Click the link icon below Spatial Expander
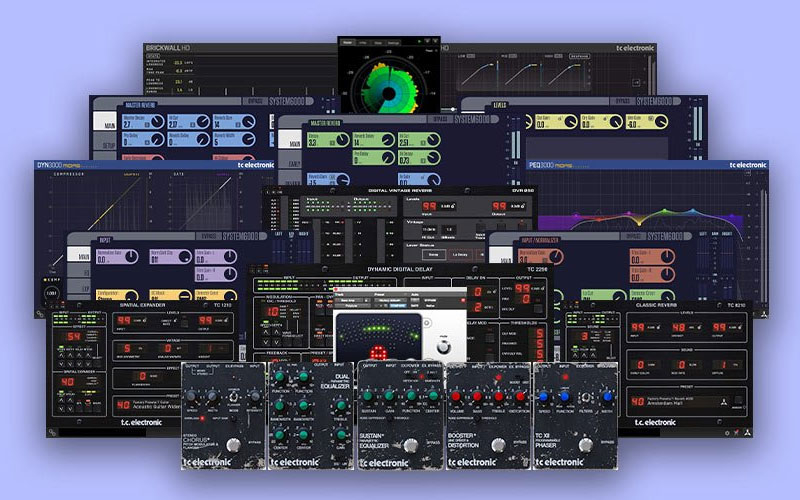 click(x=50, y=432)
